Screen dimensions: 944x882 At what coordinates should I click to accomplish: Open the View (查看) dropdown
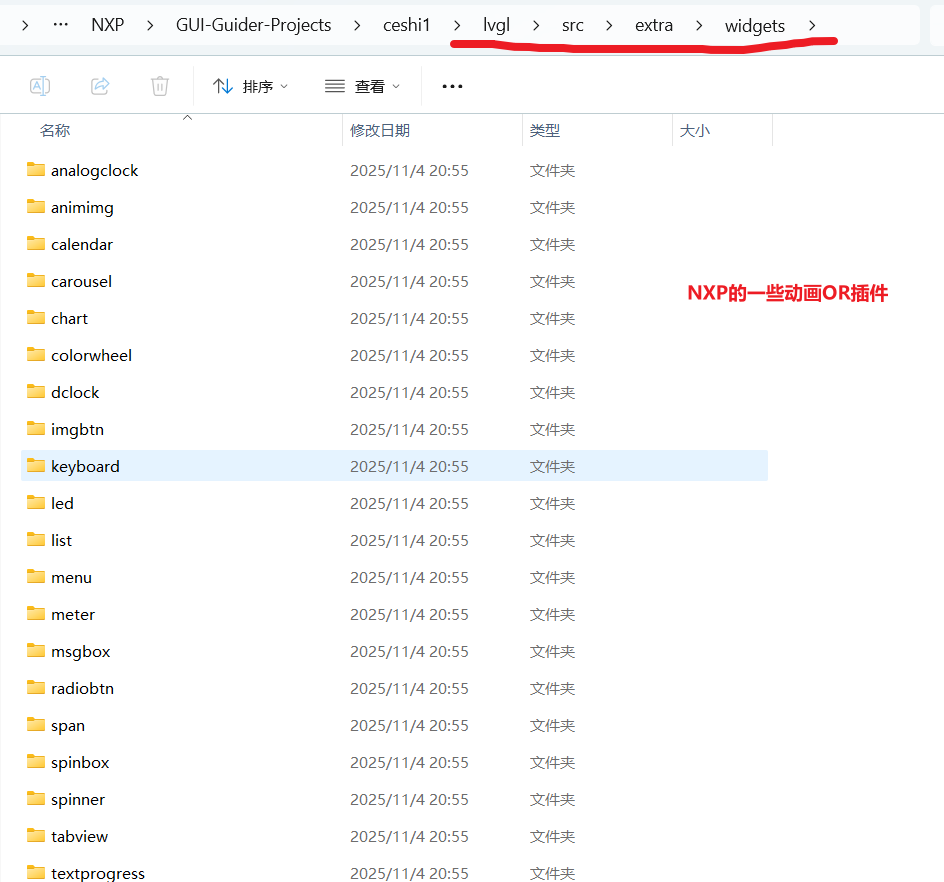[x=362, y=86]
